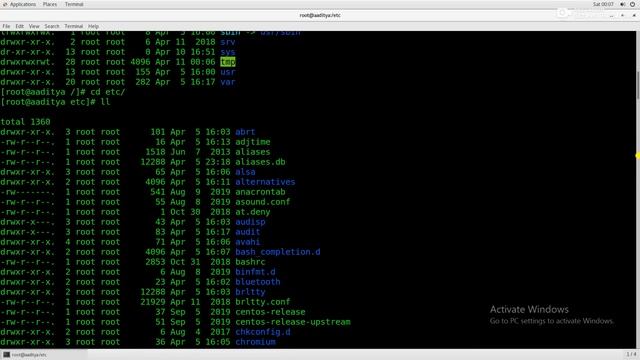Click the centos-release file name

tap(270, 312)
